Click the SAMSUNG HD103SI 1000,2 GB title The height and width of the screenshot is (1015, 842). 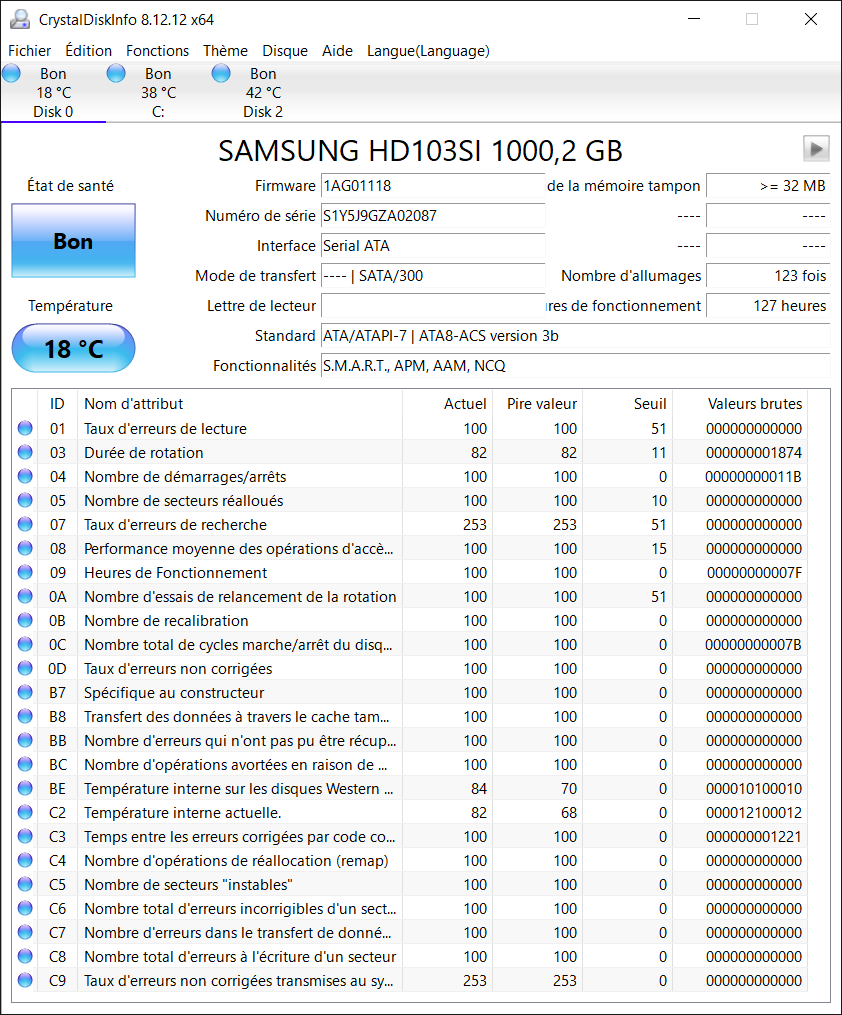(x=420, y=150)
